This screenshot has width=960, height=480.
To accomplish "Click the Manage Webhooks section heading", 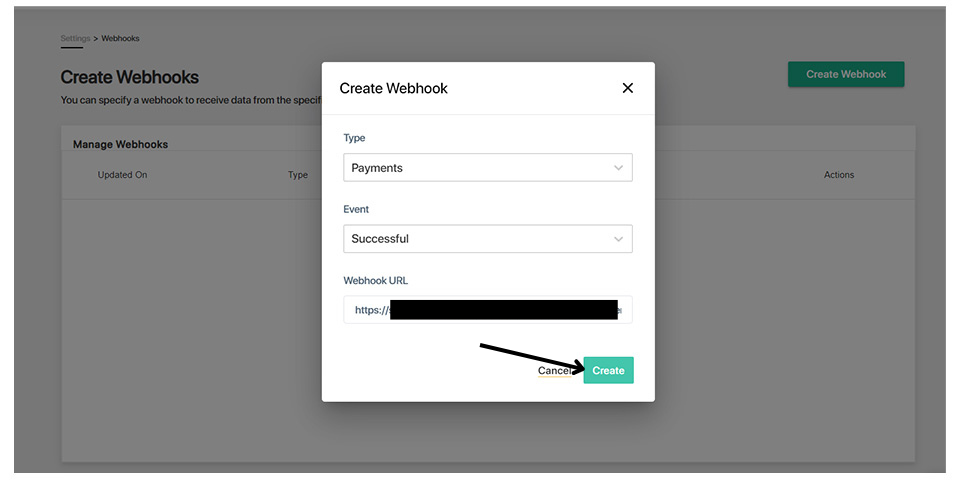I will click(120, 144).
